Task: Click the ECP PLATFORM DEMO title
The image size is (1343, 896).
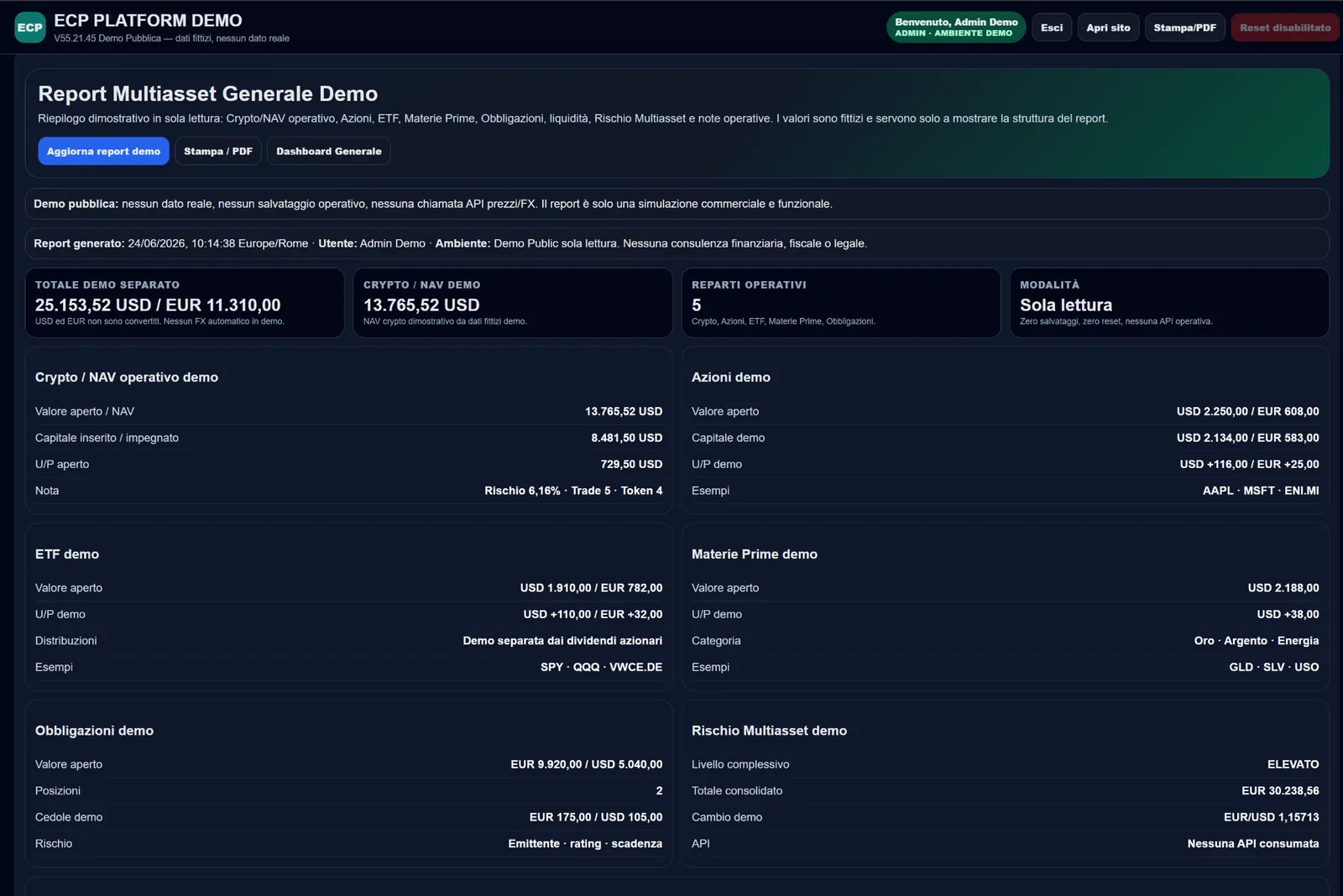Action: pyautogui.click(x=148, y=20)
